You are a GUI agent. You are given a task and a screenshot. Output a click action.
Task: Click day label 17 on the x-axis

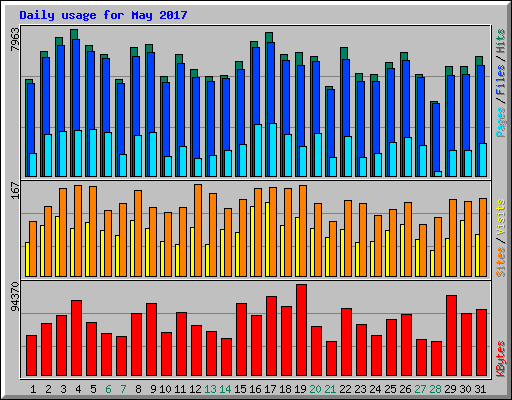(x=270, y=389)
